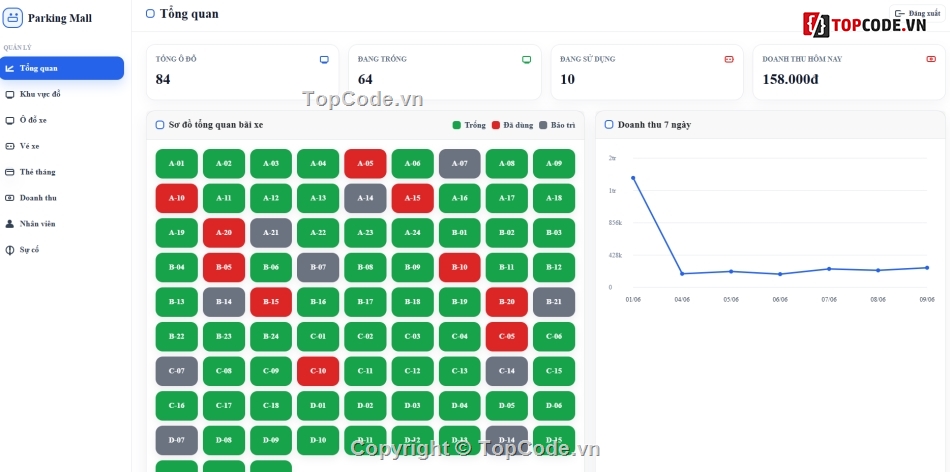Select maintenance slot C-07
This screenshot has width=950, height=472.
pos(177,371)
